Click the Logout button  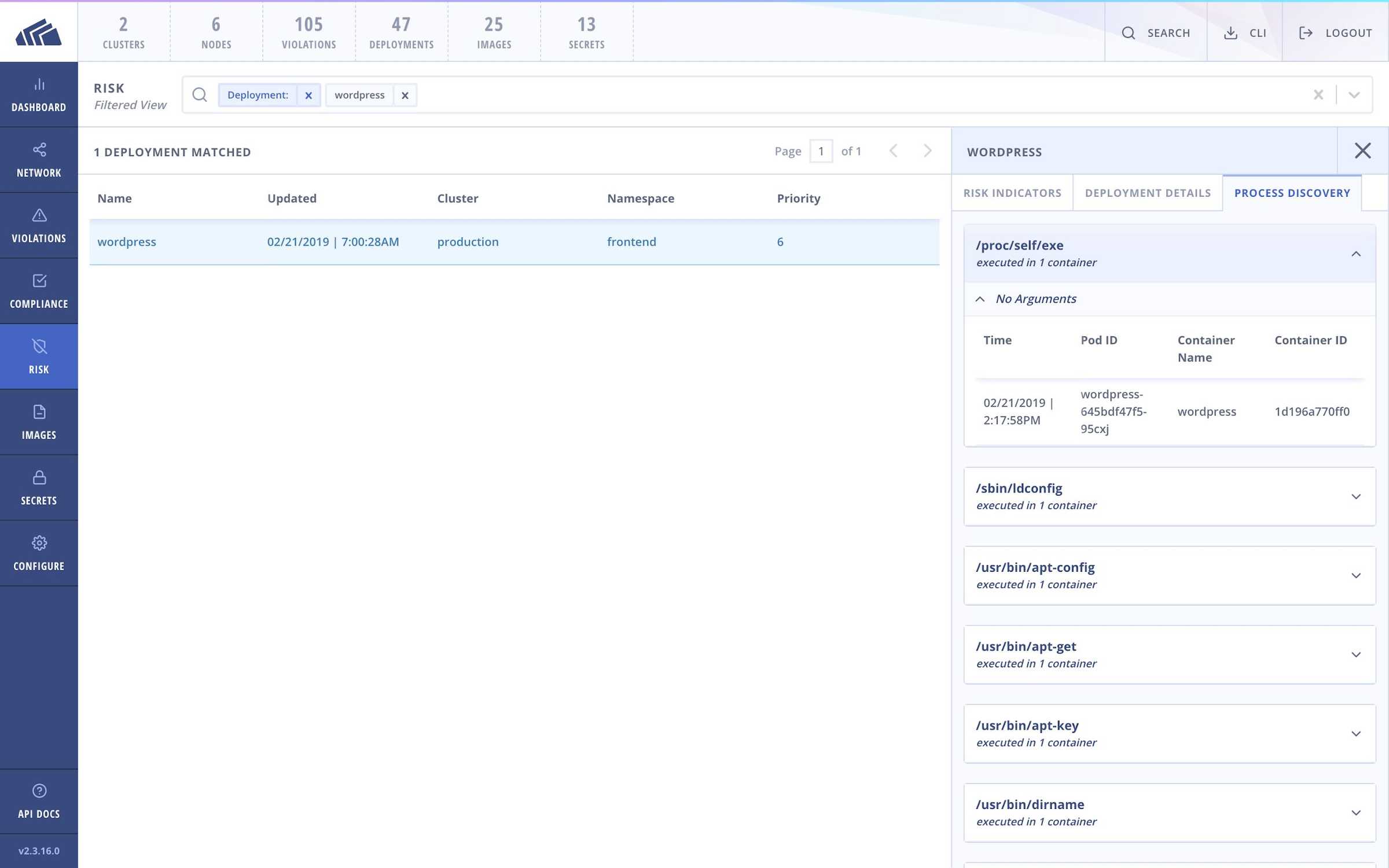[1335, 32]
